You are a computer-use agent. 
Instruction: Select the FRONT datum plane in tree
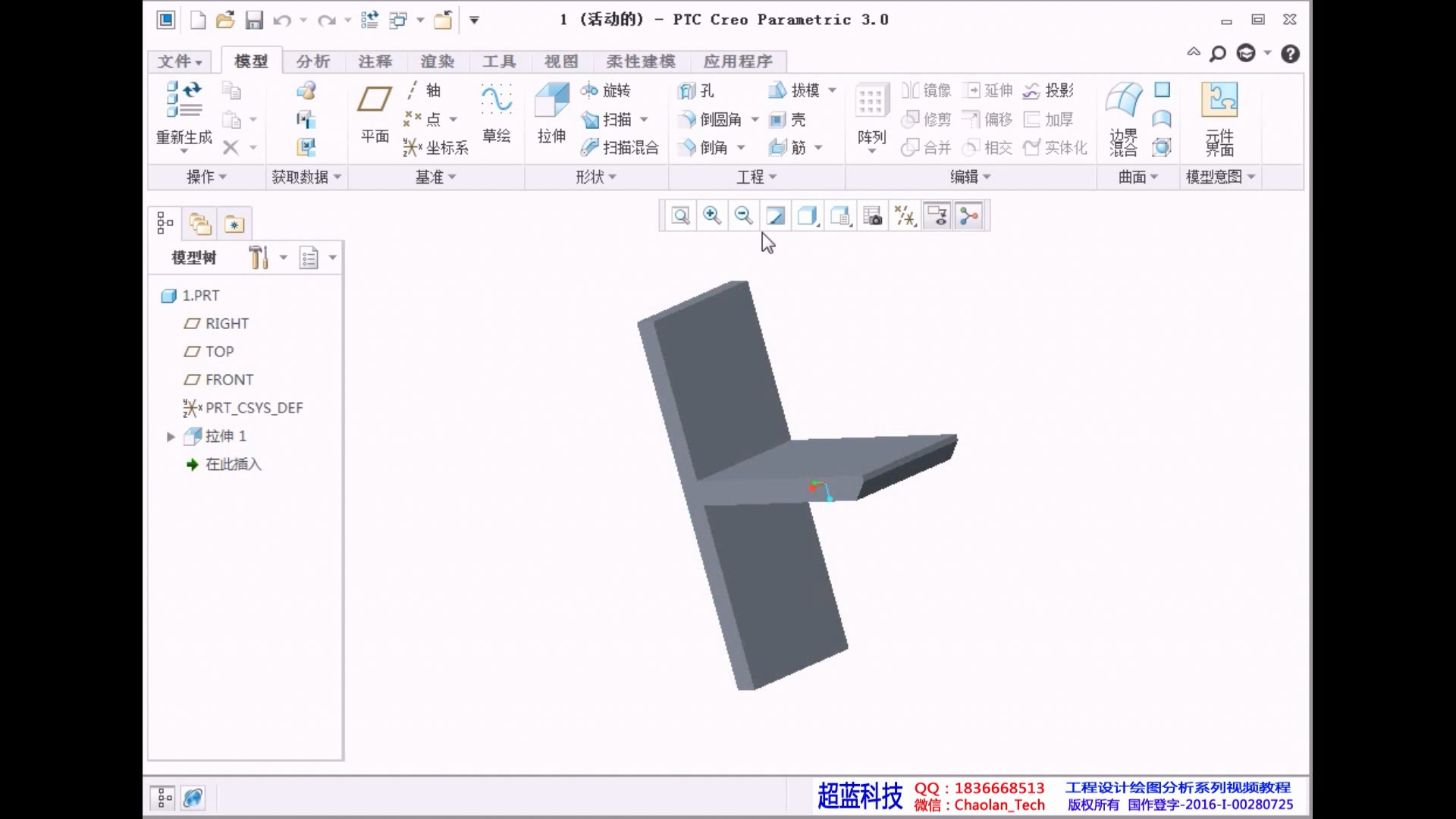(228, 380)
